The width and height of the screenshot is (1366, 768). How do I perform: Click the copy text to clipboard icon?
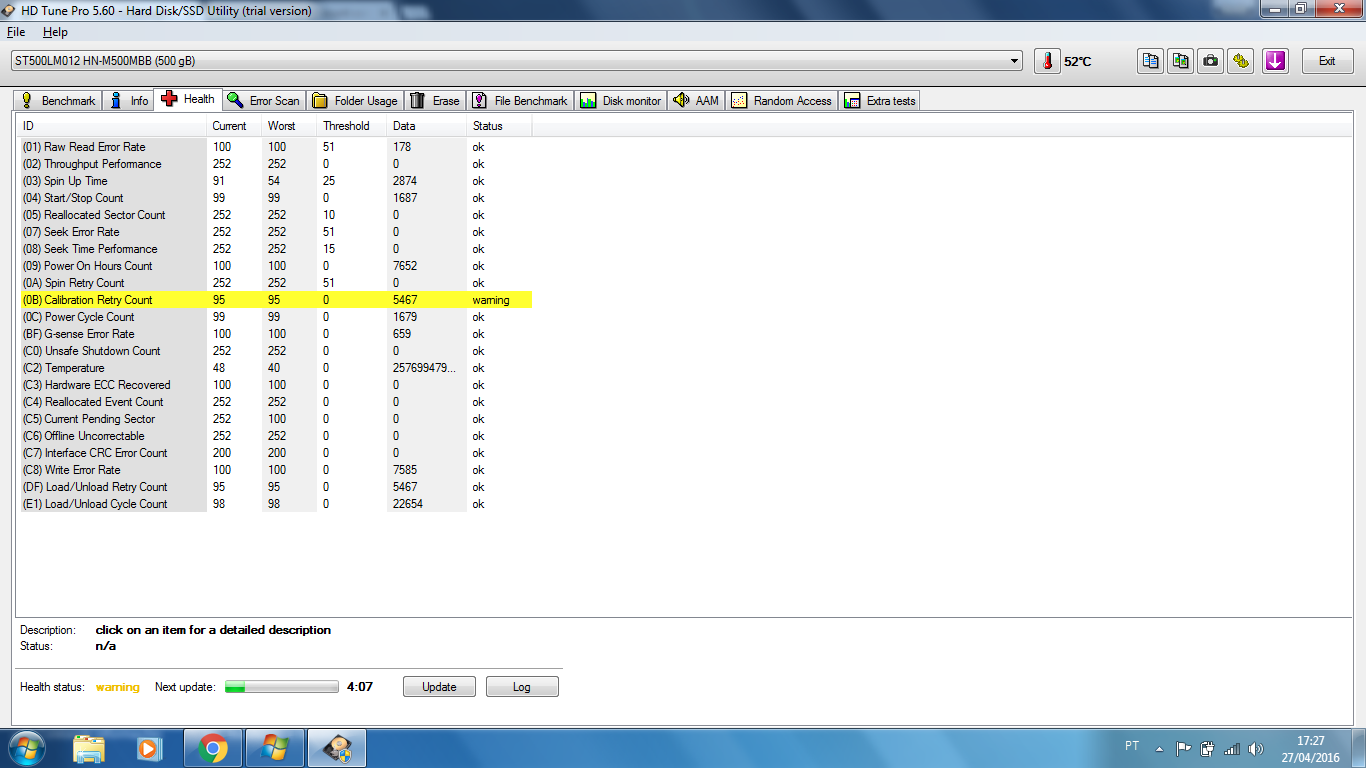tap(1151, 61)
